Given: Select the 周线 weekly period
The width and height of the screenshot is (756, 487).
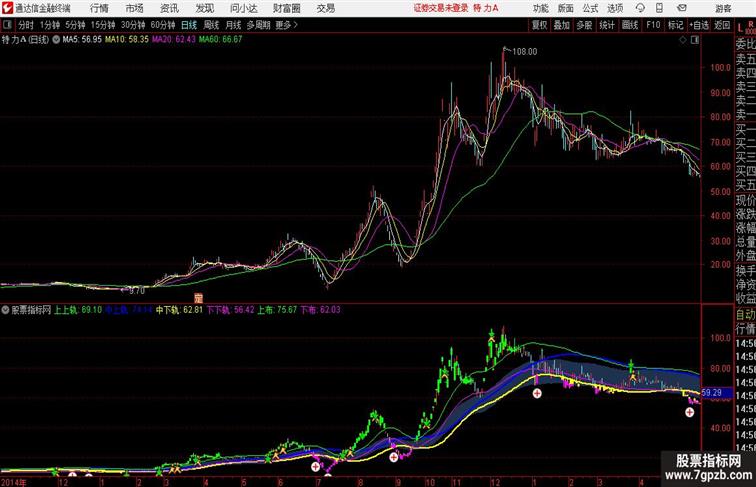Looking at the screenshot, I should point(211,25).
